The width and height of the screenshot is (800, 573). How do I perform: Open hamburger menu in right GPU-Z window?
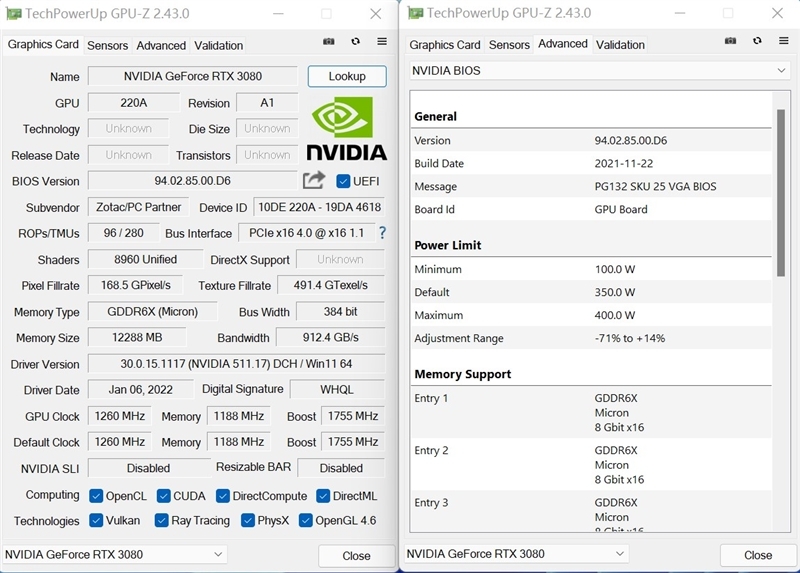coord(784,41)
